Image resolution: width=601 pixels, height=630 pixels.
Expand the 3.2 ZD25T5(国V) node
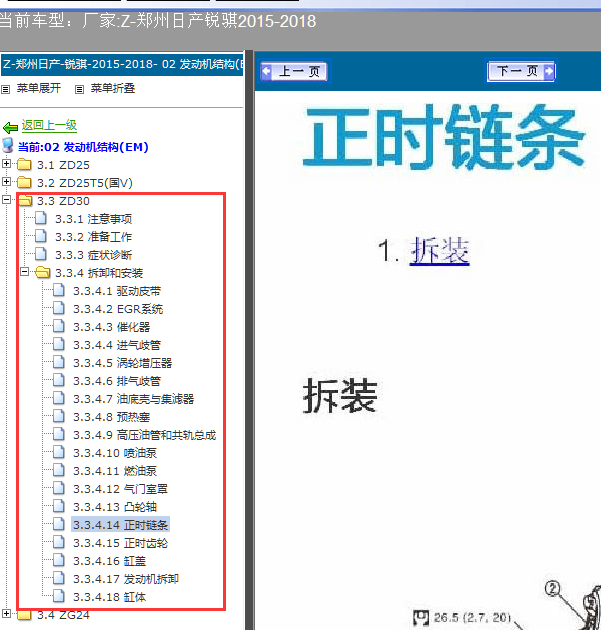pos(6,182)
